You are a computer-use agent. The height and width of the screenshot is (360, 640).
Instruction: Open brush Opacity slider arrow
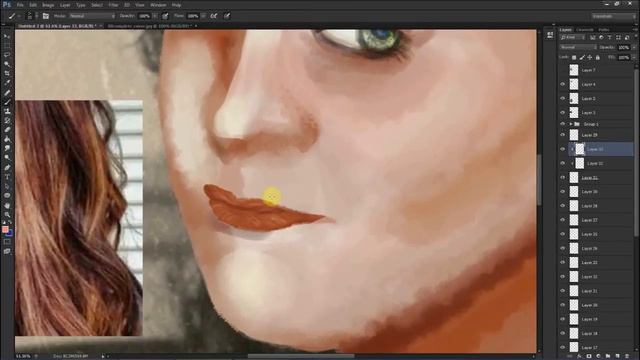pos(155,16)
